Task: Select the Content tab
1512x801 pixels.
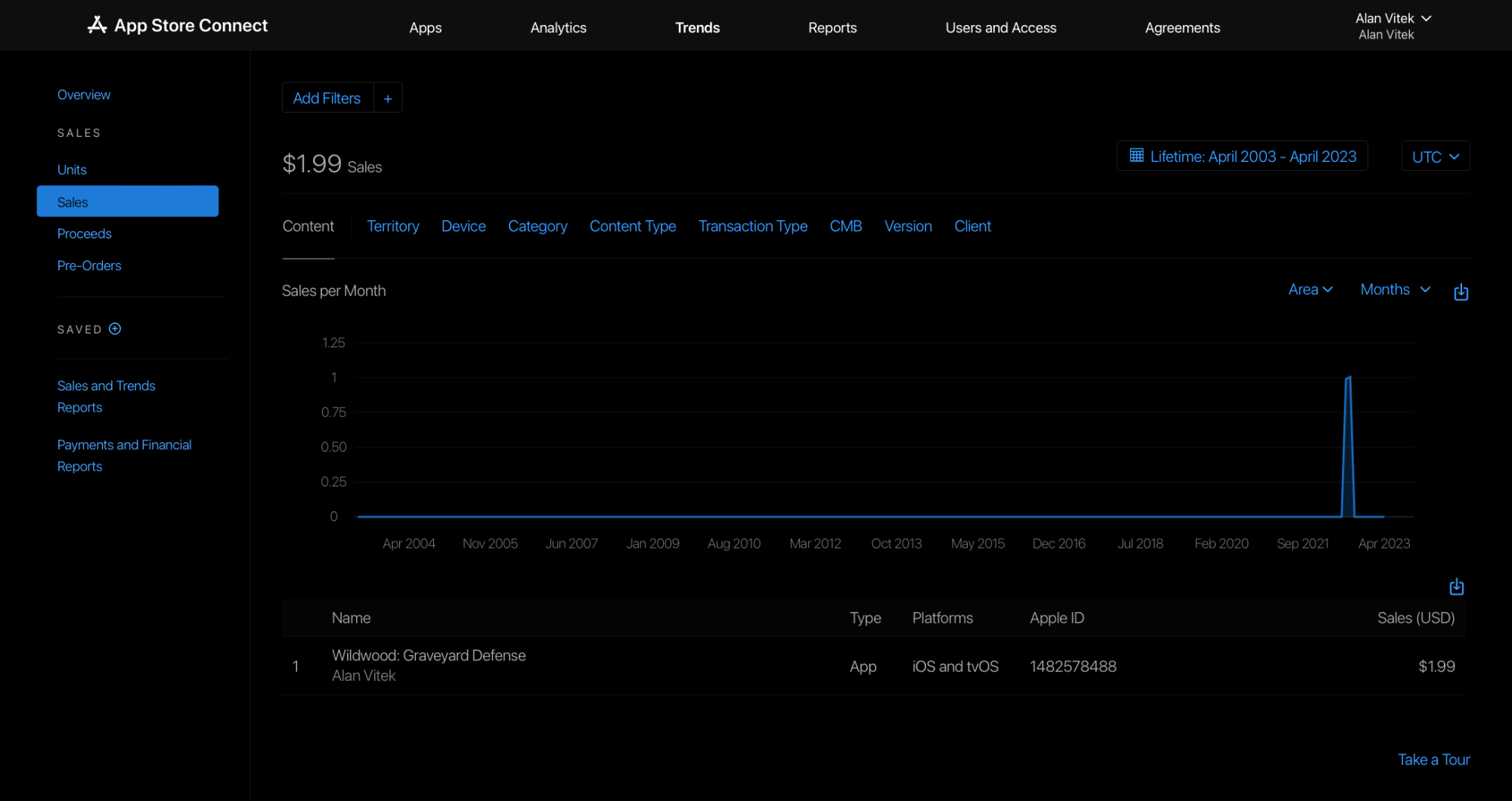Action: [308, 226]
